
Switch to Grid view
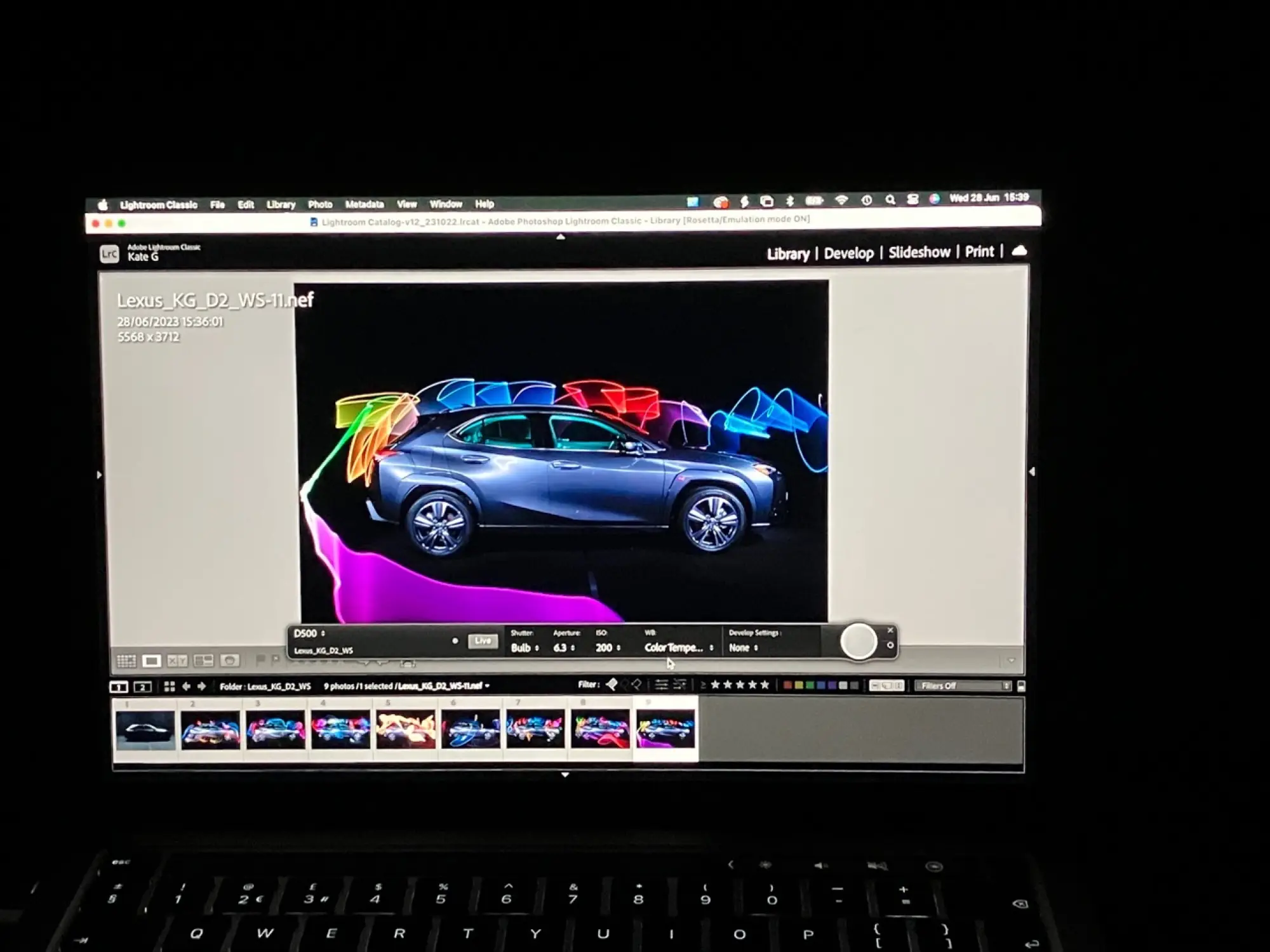126,661
